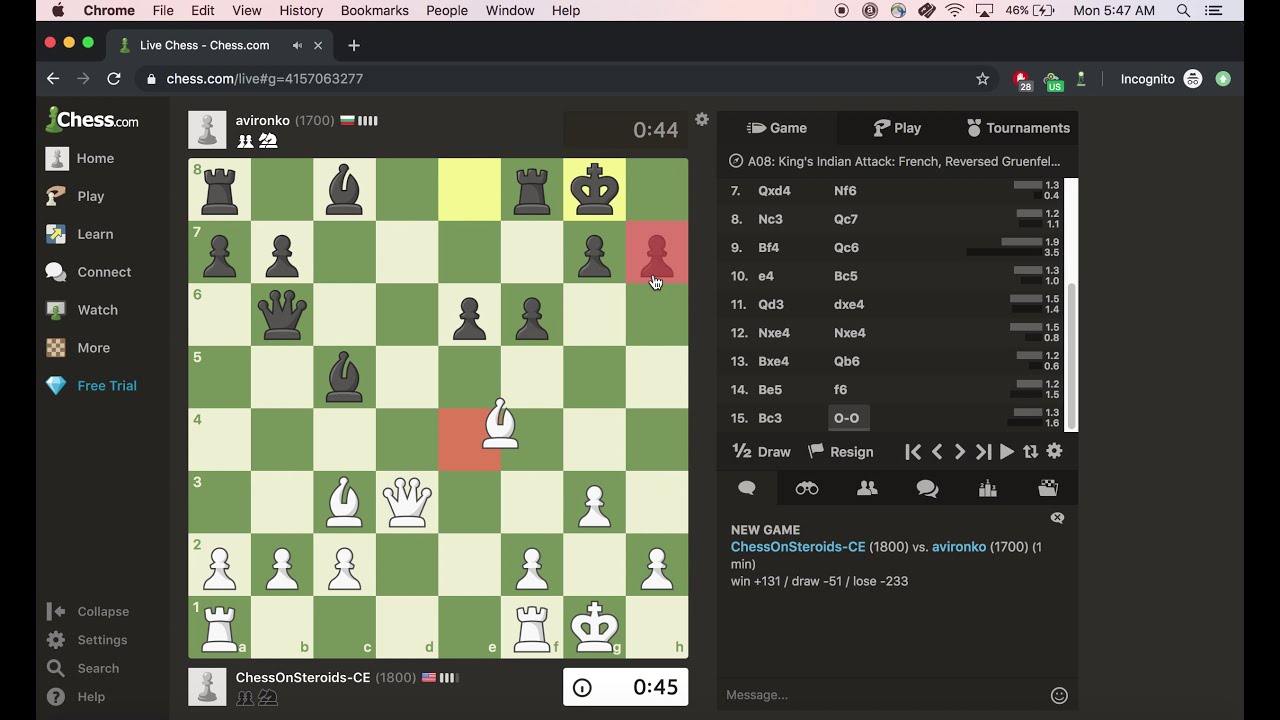Open Spotlight search in menu bar

[1183, 10]
